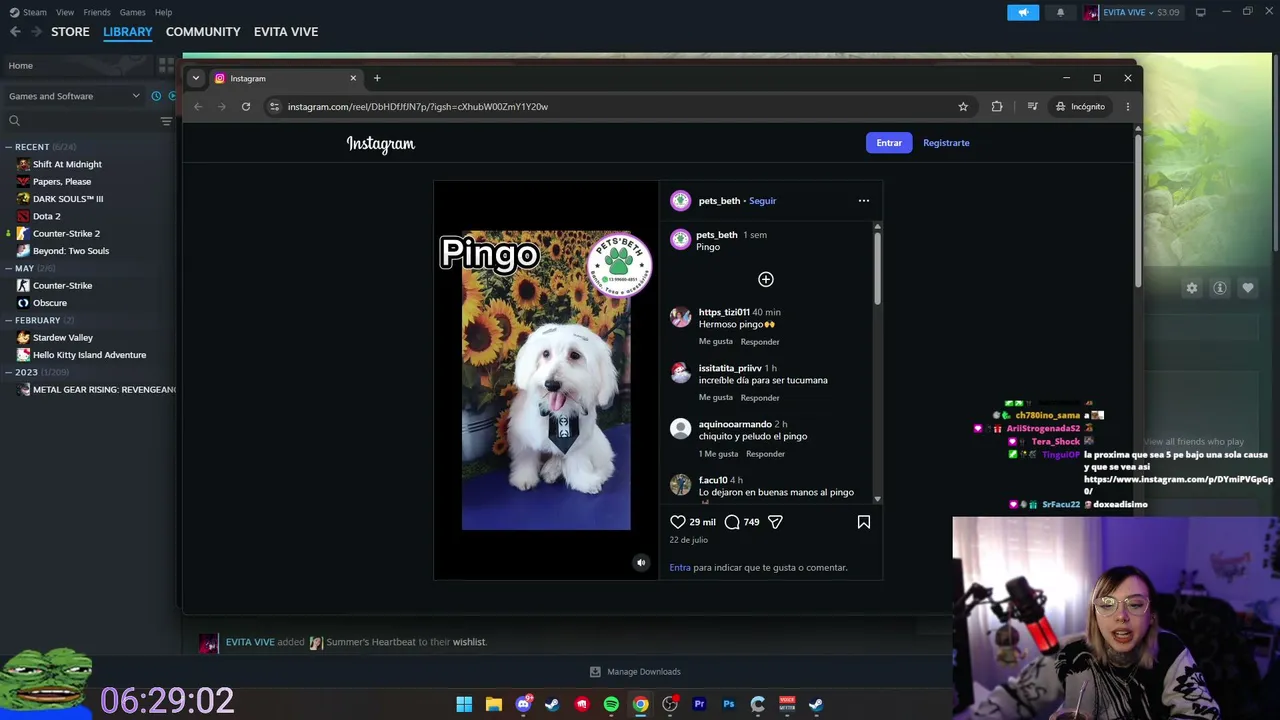
Task: Open Steam notifications bell
Action: pyautogui.click(x=1061, y=13)
